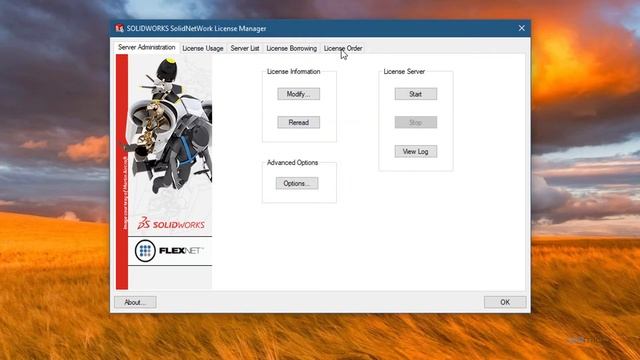Switch to the License Usage tab
Image resolution: width=640 pixels, height=360 pixels.
(x=202, y=48)
